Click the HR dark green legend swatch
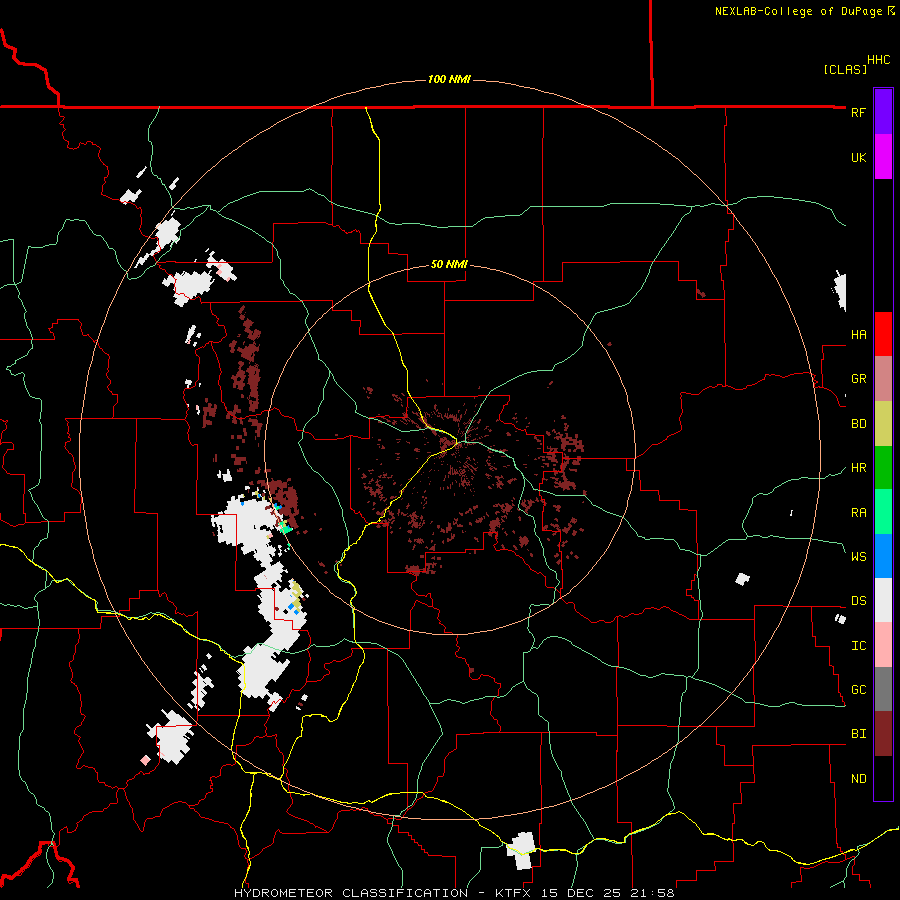 click(883, 468)
